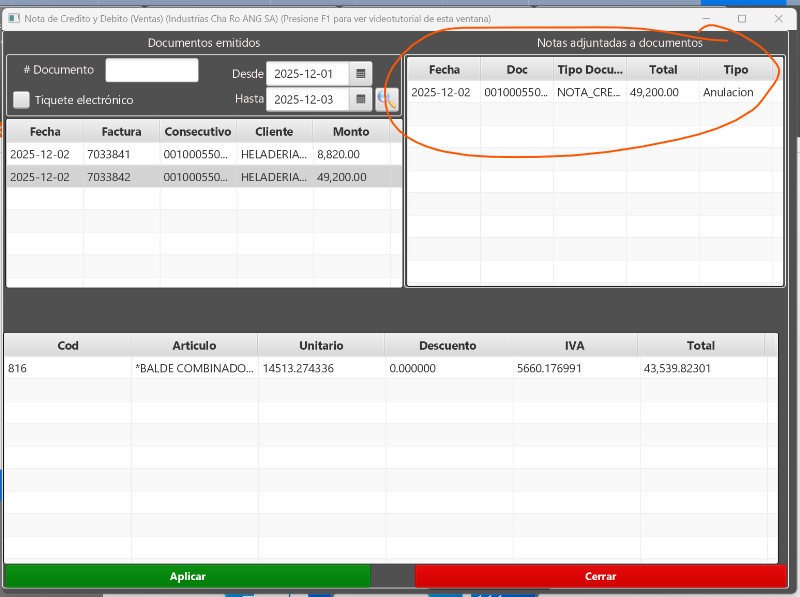Maximize the Nota de Credito window

(x=742, y=19)
